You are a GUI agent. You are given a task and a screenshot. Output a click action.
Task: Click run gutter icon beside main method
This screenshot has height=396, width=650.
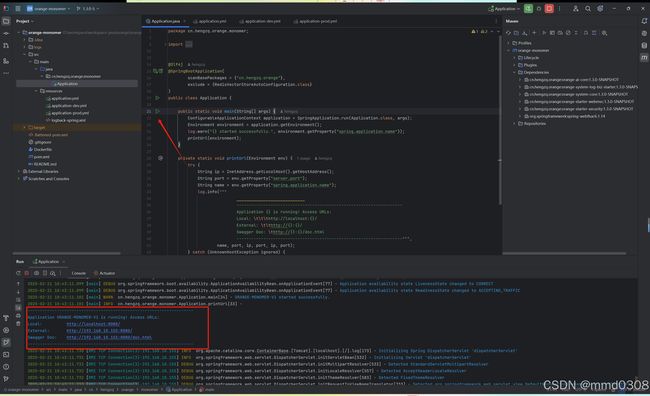[x=158, y=111]
